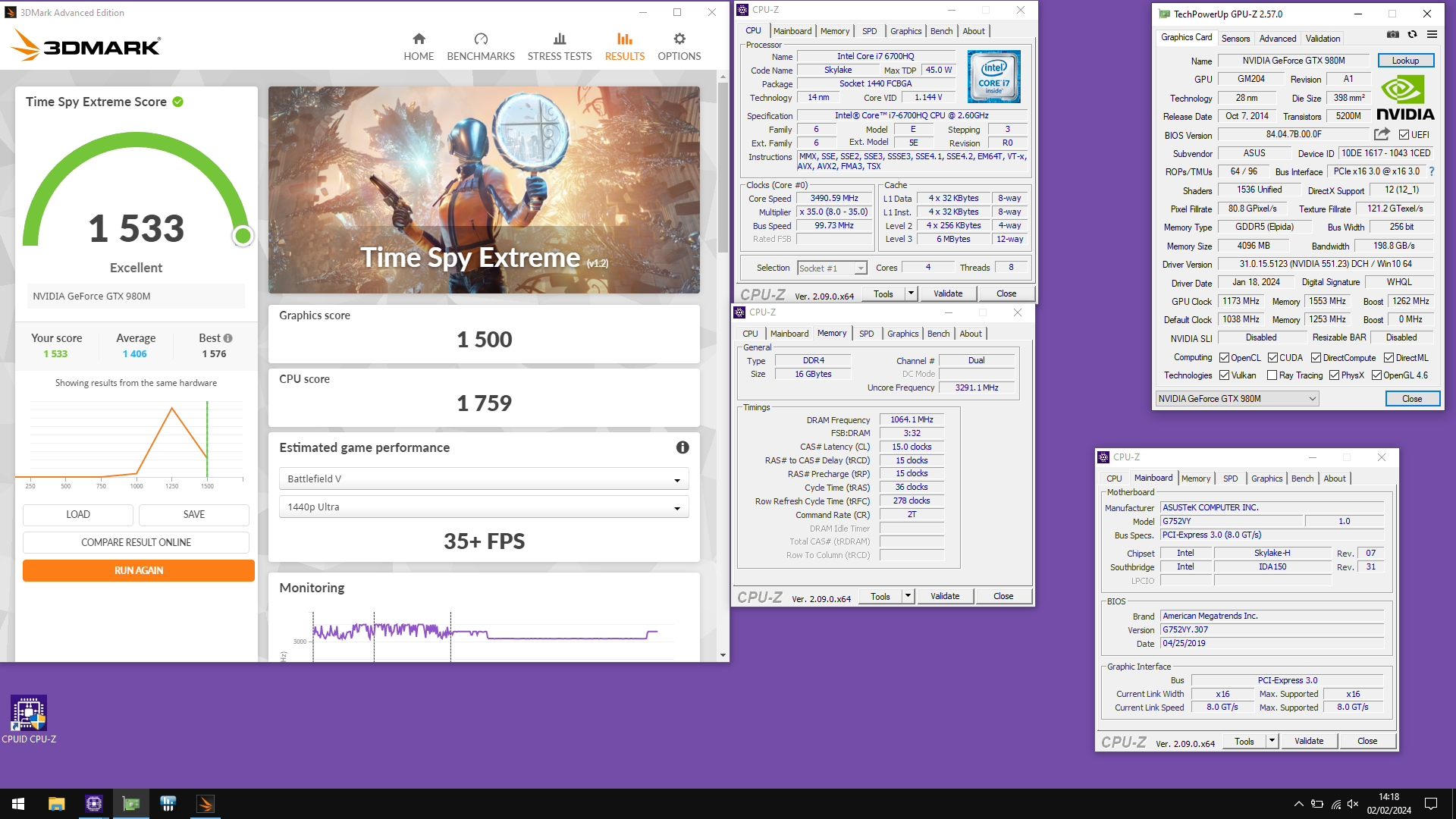This screenshot has height=819, width=1456.
Task: Toggle the Vulkan checkbox
Action: 1224,375
